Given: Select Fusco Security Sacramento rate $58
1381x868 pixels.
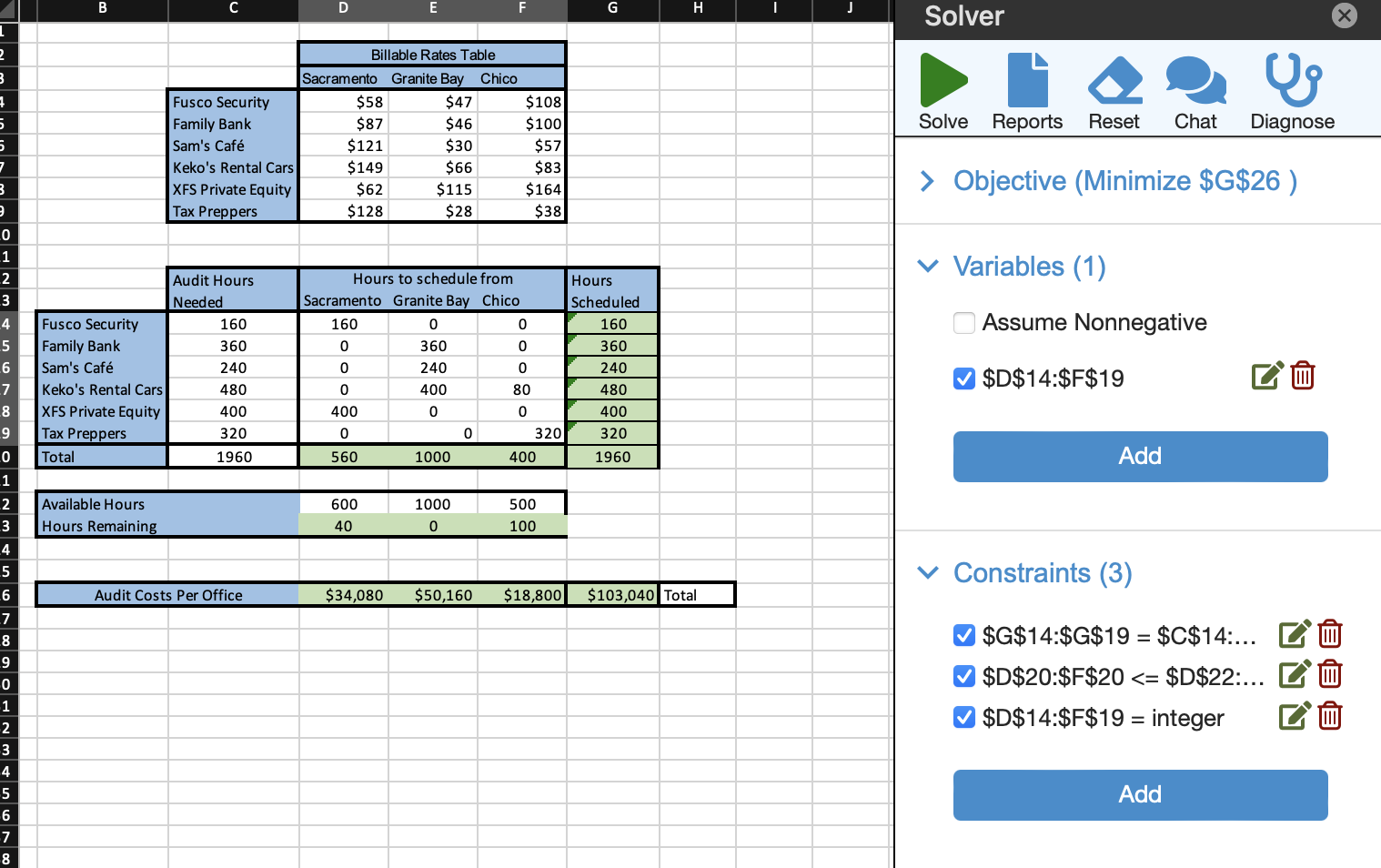Looking at the screenshot, I should coord(344,102).
